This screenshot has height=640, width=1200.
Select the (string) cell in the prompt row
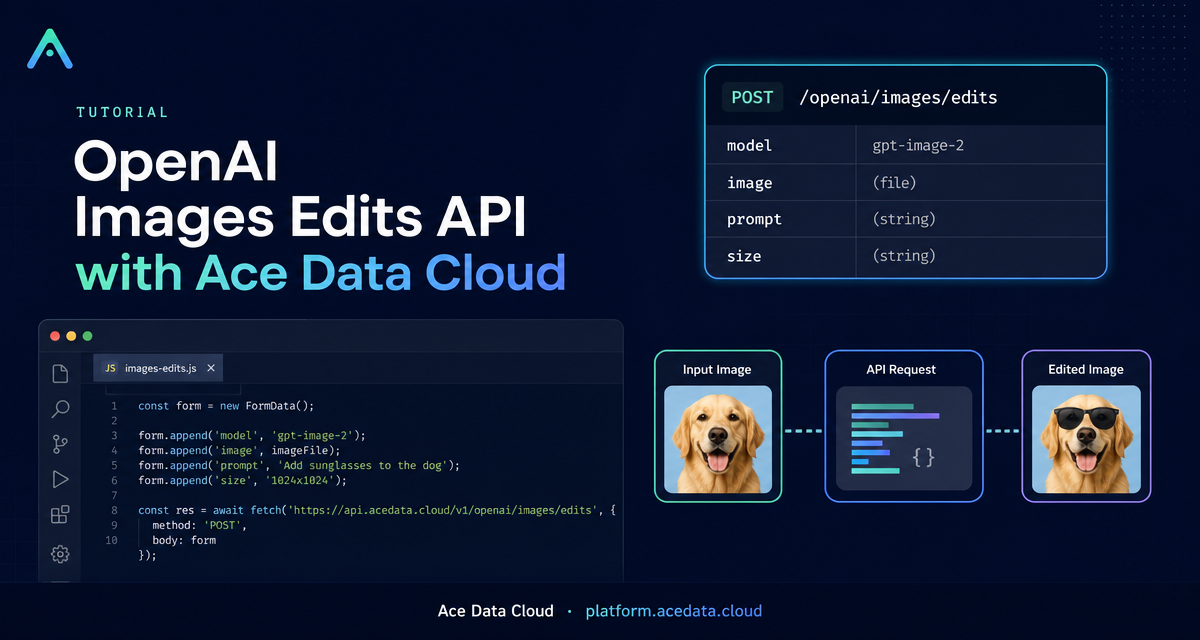(x=981, y=219)
